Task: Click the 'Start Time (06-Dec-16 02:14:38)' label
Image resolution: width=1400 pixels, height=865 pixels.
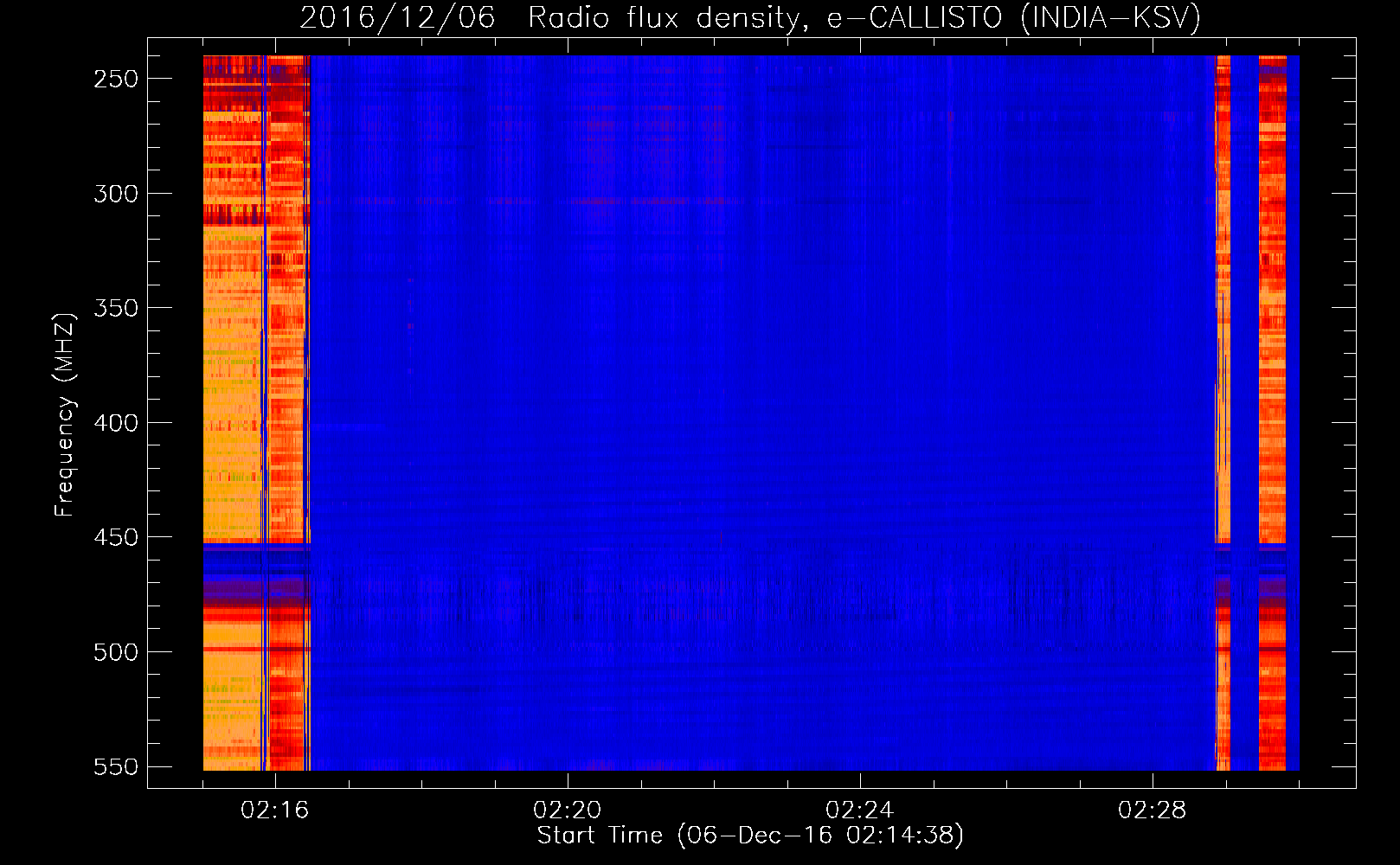Action: (750, 836)
